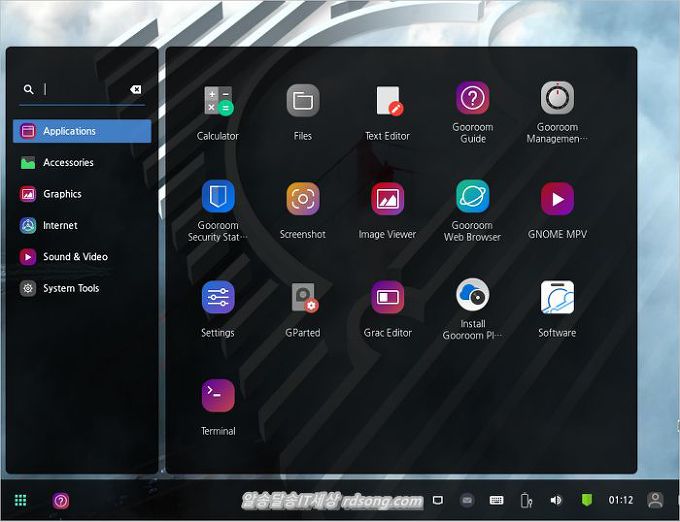The image size is (680, 522).
Task: Open Gooroom Security Status
Action: pos(218,198)
